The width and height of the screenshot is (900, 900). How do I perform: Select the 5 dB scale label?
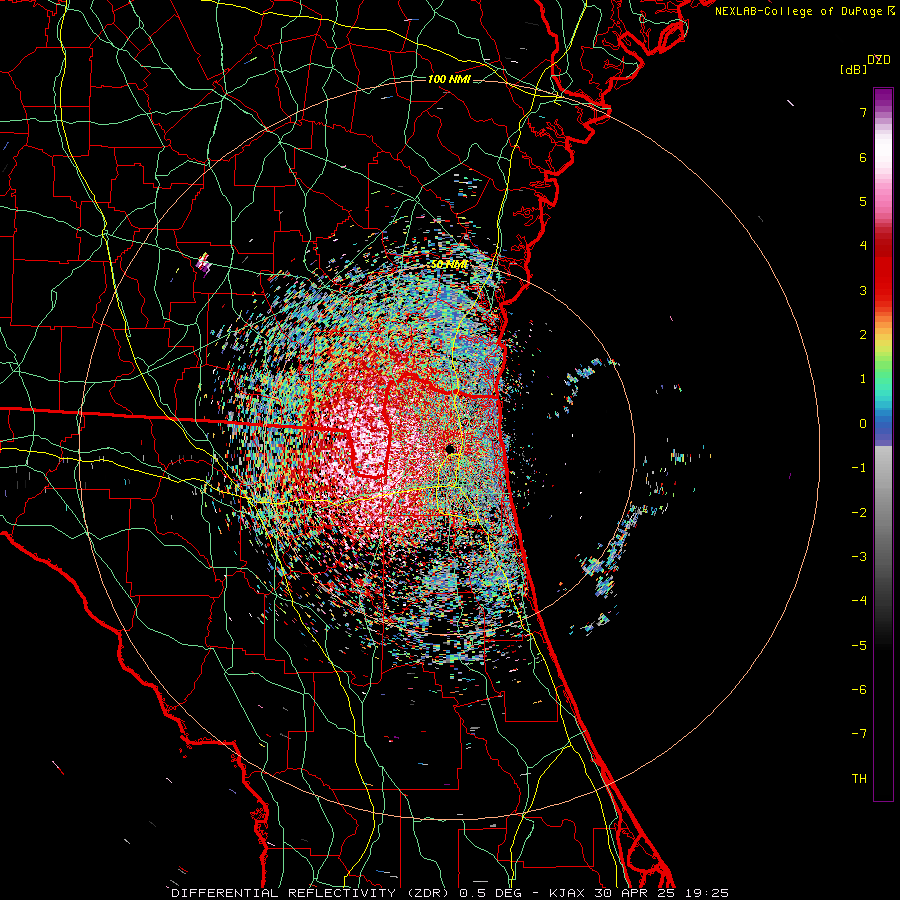pos(863,201)
